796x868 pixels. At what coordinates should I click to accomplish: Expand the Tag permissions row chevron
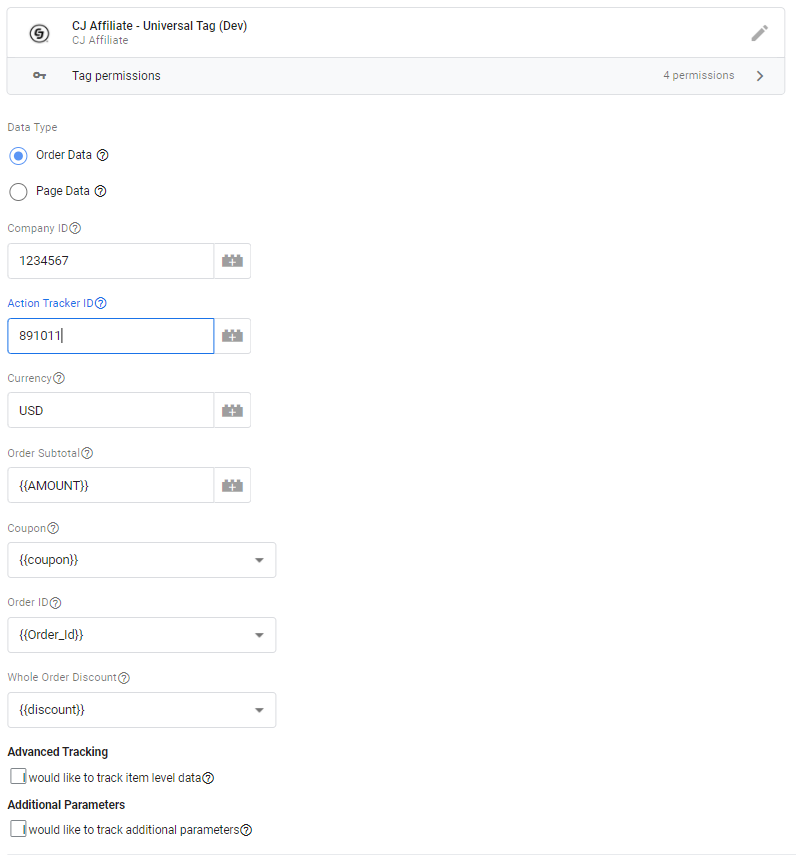tap(758, 75)
